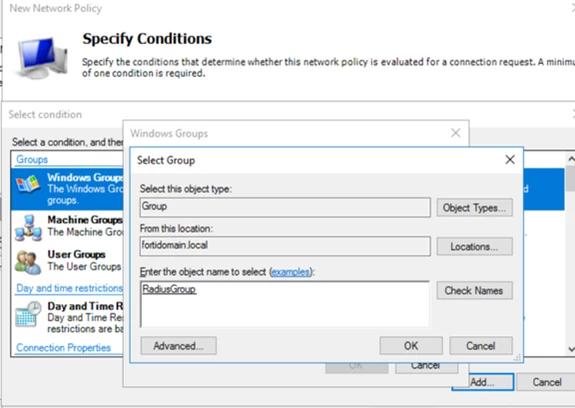The height and width of the screenshot is (408, 575).
Task: Select Machine Groups condition row
Action: (x=67, y=228)
